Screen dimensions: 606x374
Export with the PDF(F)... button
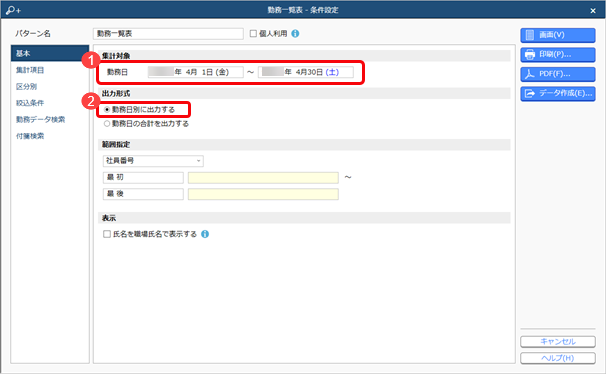[x=558, y=74]
